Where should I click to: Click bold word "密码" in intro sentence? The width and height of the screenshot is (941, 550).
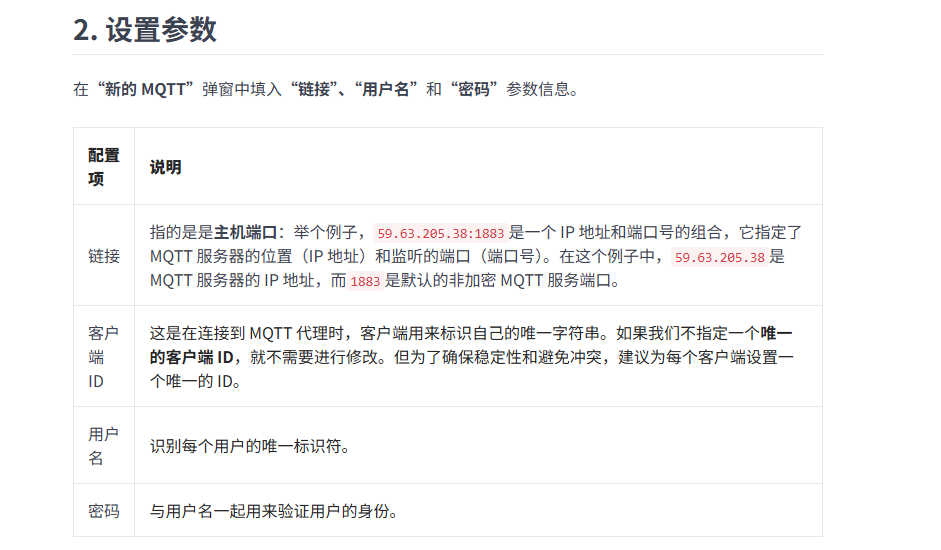click(474, 89)
